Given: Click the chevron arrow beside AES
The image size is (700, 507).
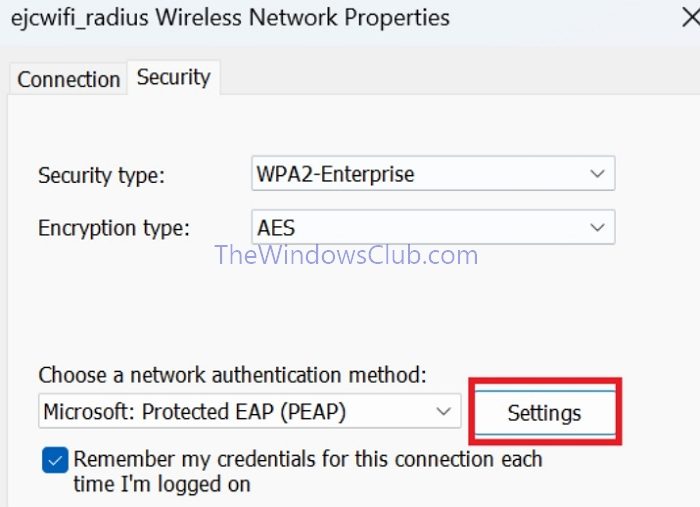Looking at the screenshot, I should 597,226.
